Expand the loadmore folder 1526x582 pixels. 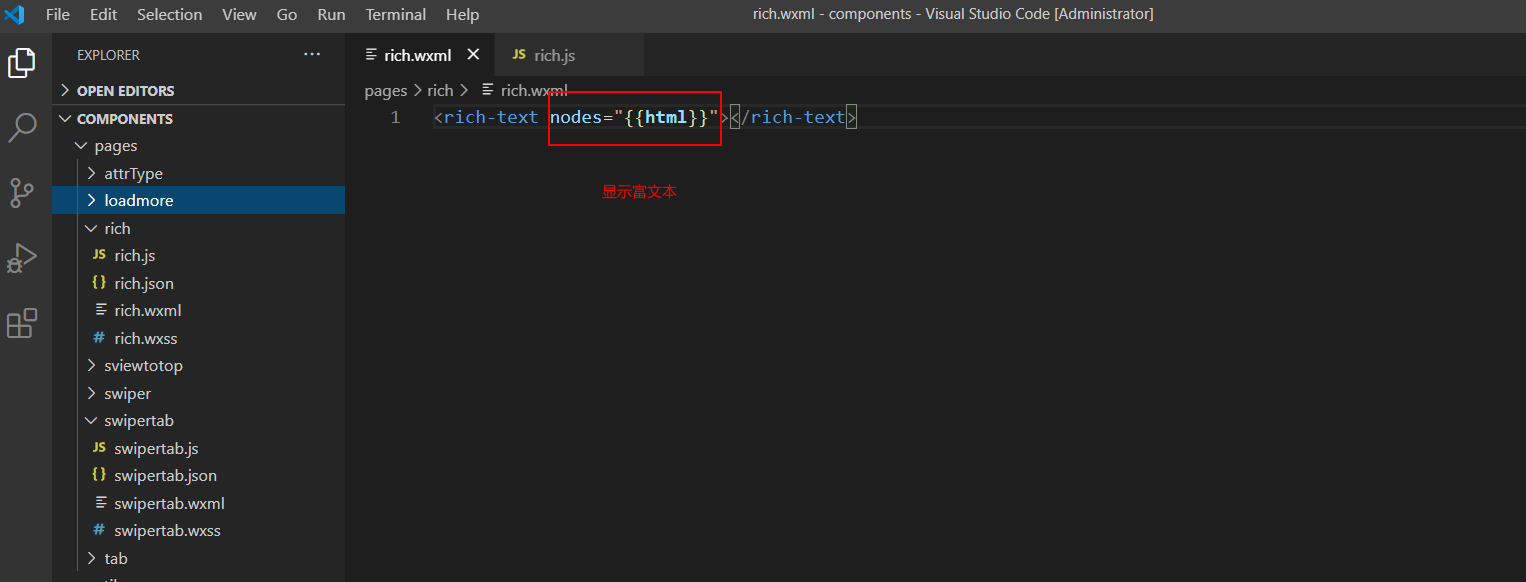198,200
